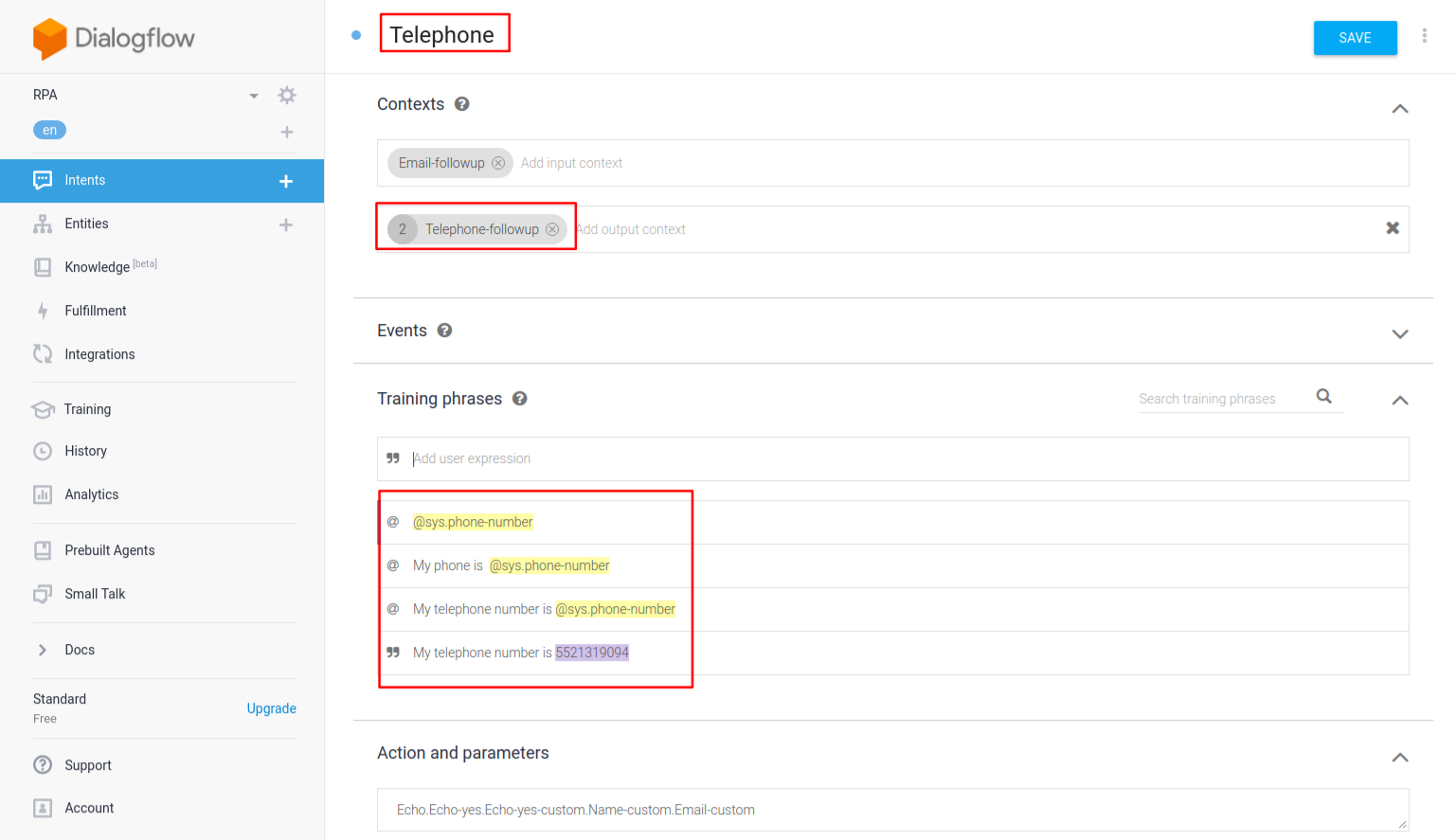Screen dimensions: 1455x840
Task: Expand the Events section
Action: pos(1399,333)
